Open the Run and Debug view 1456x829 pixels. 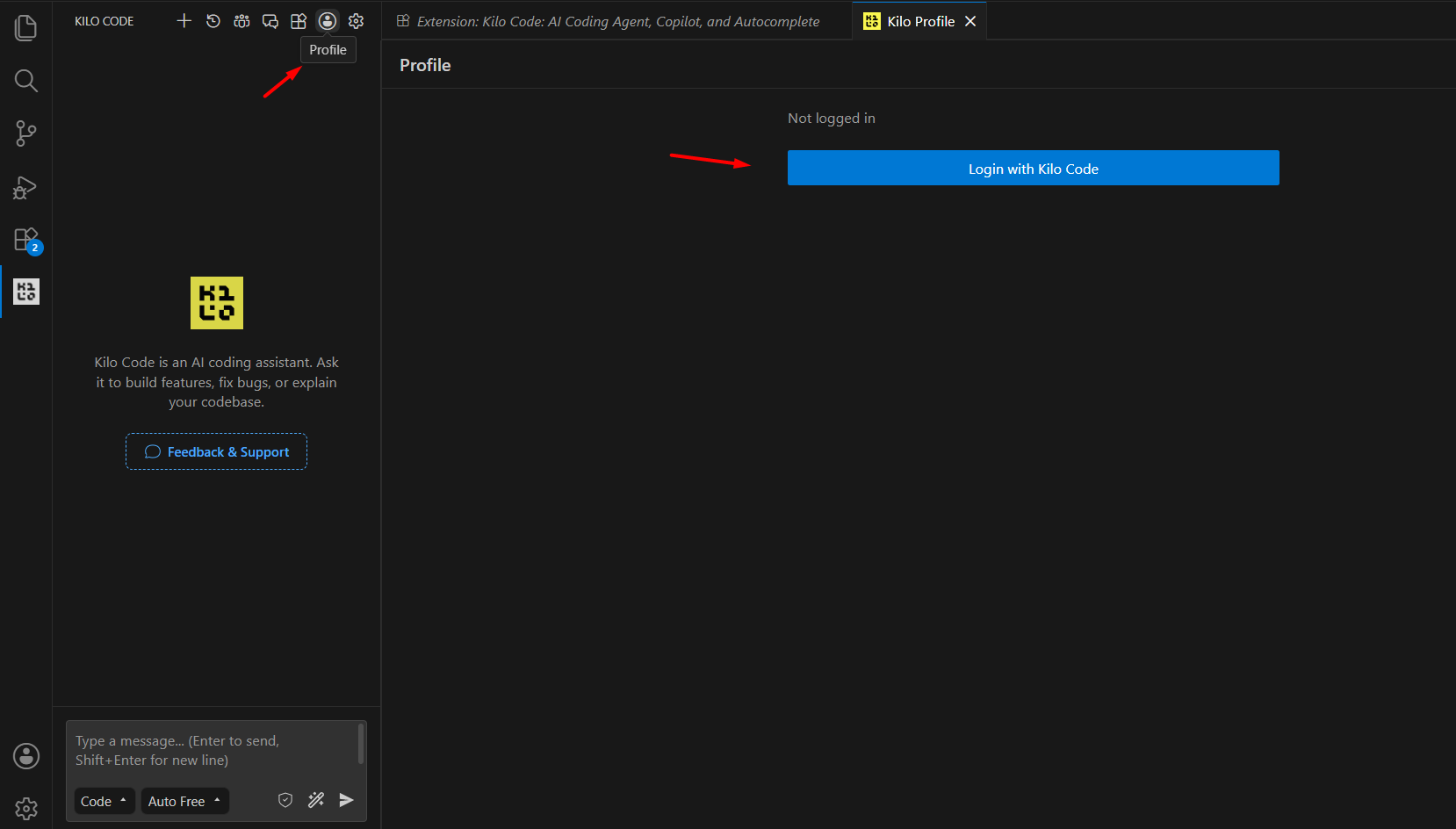26,187
